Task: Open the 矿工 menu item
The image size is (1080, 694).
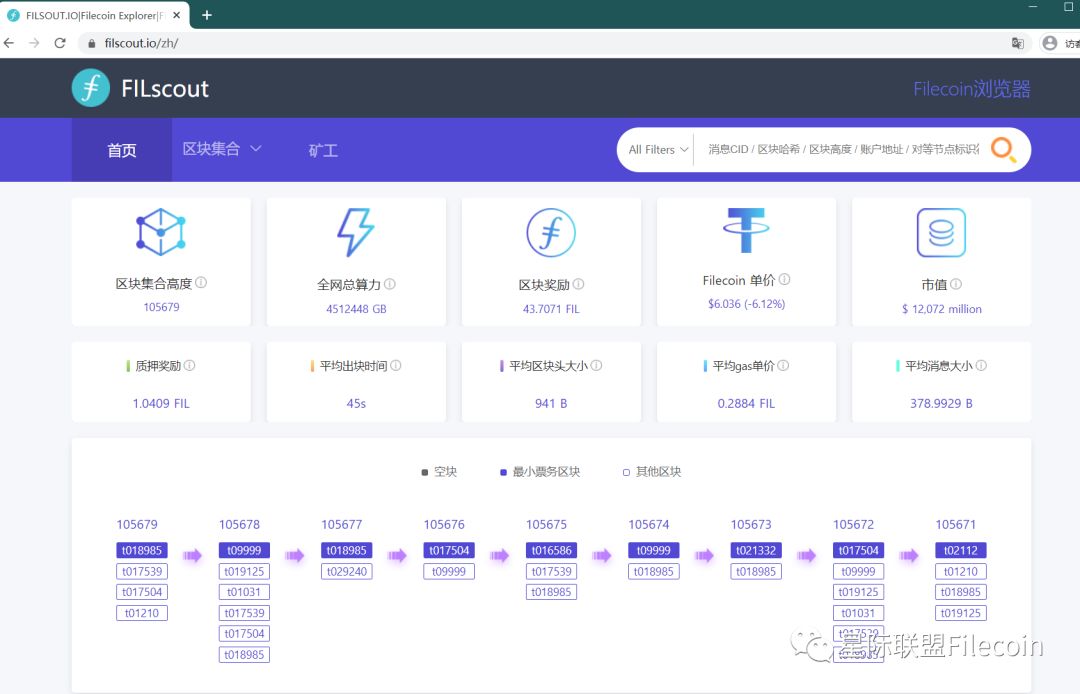Action: [x=323, y=150]
